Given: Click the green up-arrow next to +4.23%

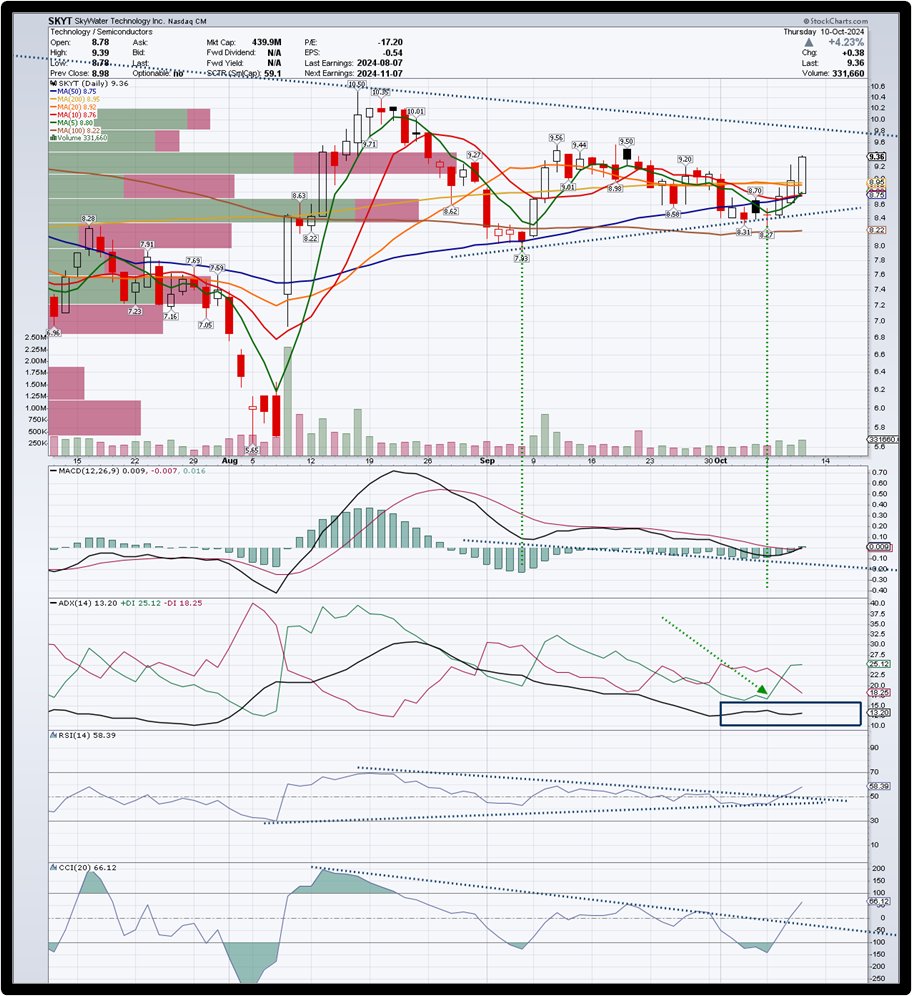Looking at the screenshot, I should click(x=808, y=42).
